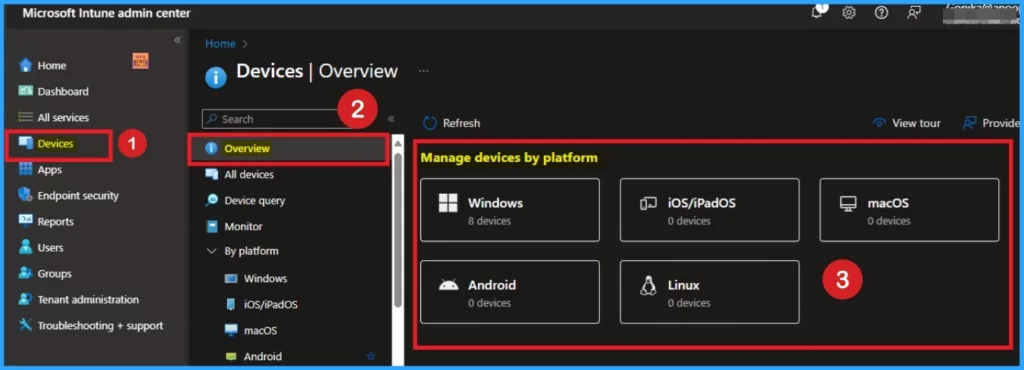The image size is (1024, 370).
Task: Open the ellipsis menu beside Devices Overview
Action: [x=423, y=70]
